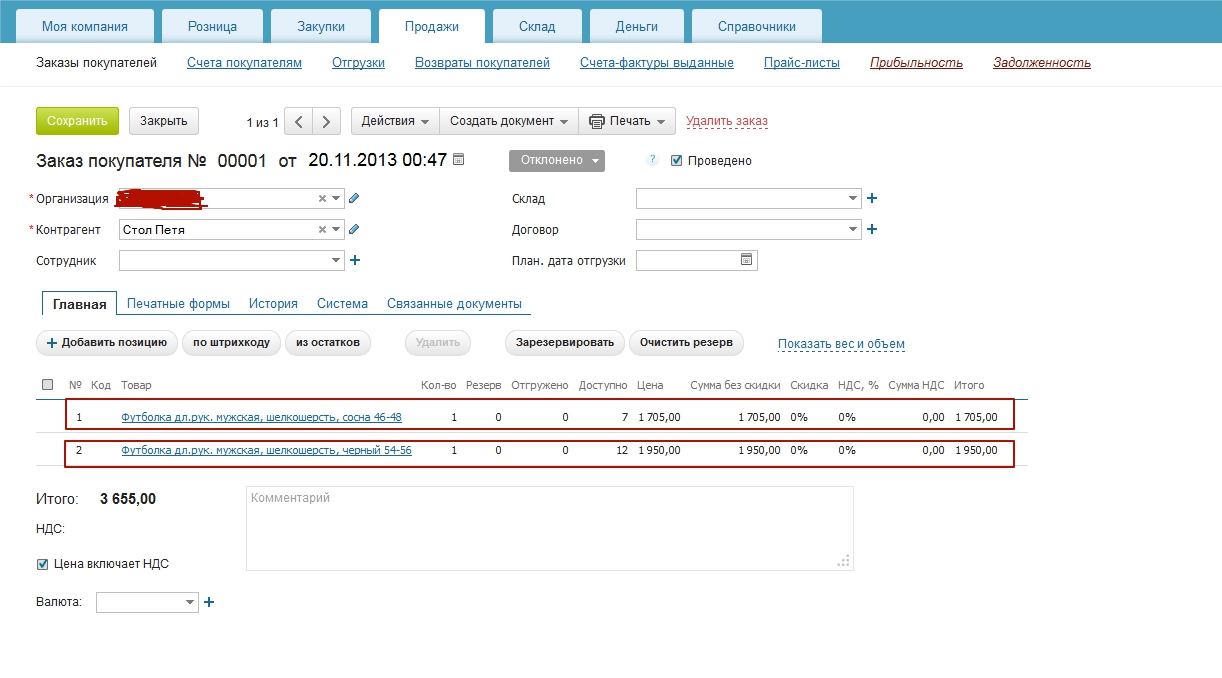Image resolution: width=1222 pixels, height=678 pixels.
Task: Click inside the Комментарий text area
Action: (550, 528)
